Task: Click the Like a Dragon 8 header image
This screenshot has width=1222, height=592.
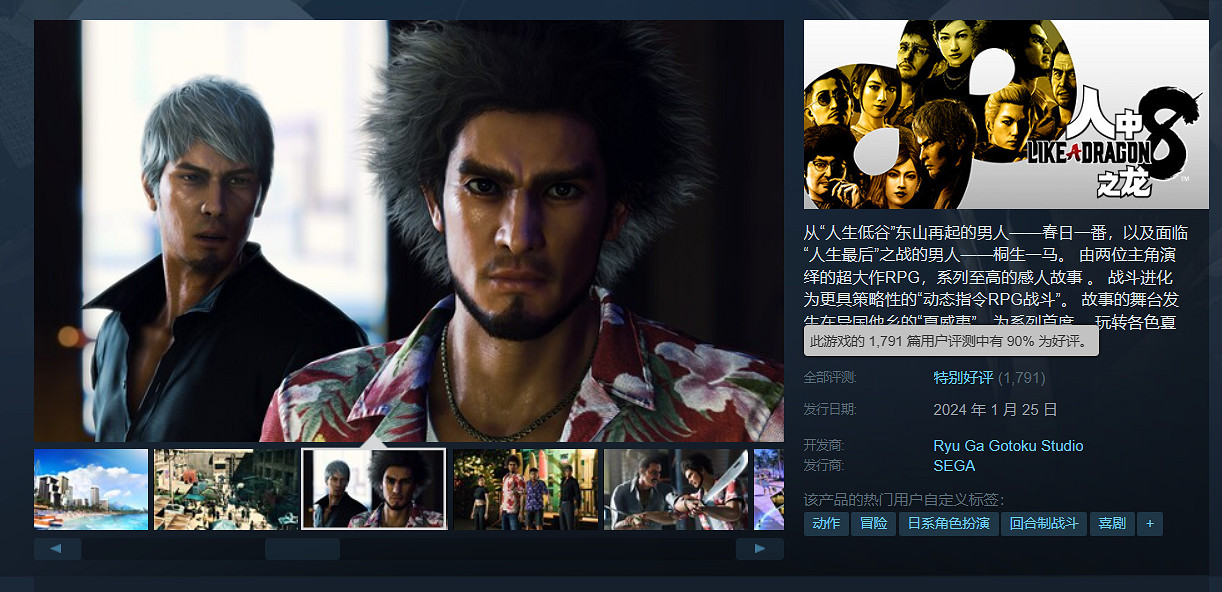Action: pos(1006,114)
